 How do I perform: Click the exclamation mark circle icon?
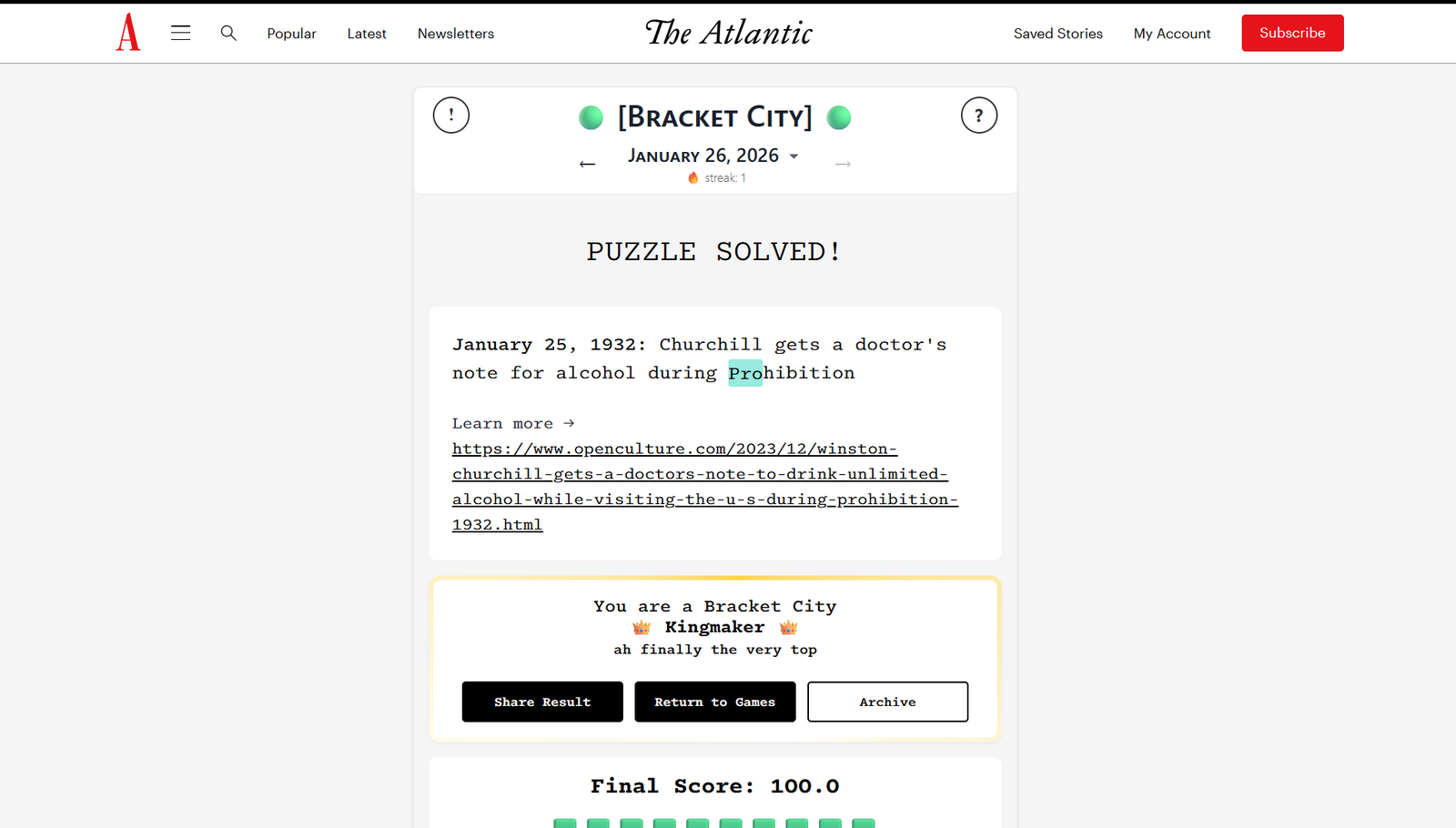coord(451,116)
